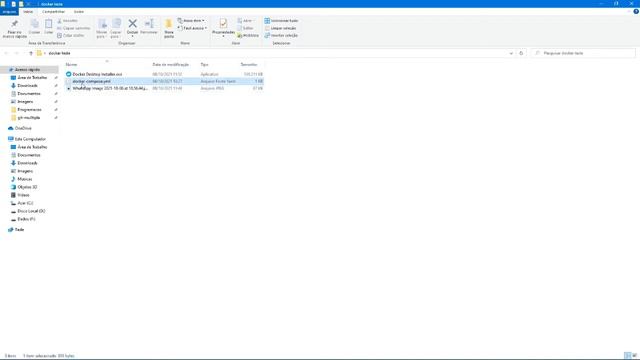The height and width of the screenshot is (360, 640).
Task: Sort by Data de modificação column
Action: point(171,64)
